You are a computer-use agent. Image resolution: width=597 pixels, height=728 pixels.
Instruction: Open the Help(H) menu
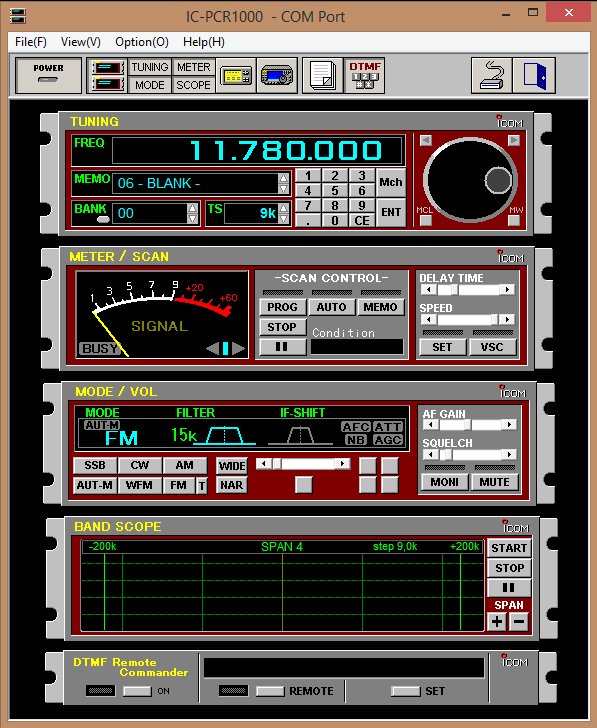point(204,42)
